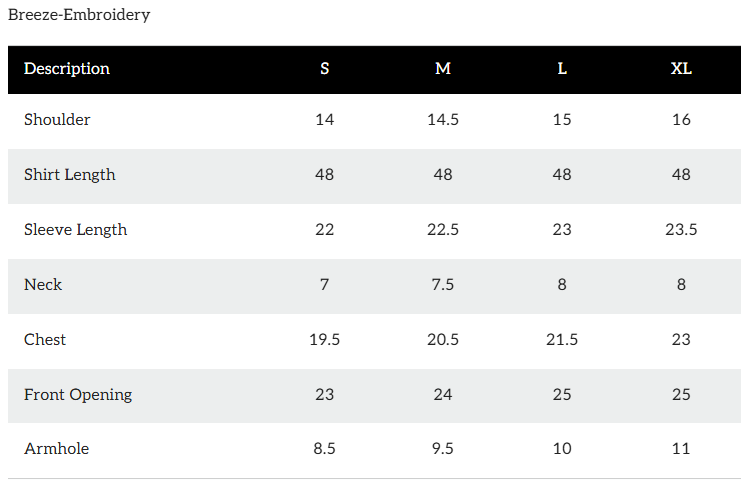Click the Chest row label
This screenshot has width=749, height=493.
pos(45,340)
